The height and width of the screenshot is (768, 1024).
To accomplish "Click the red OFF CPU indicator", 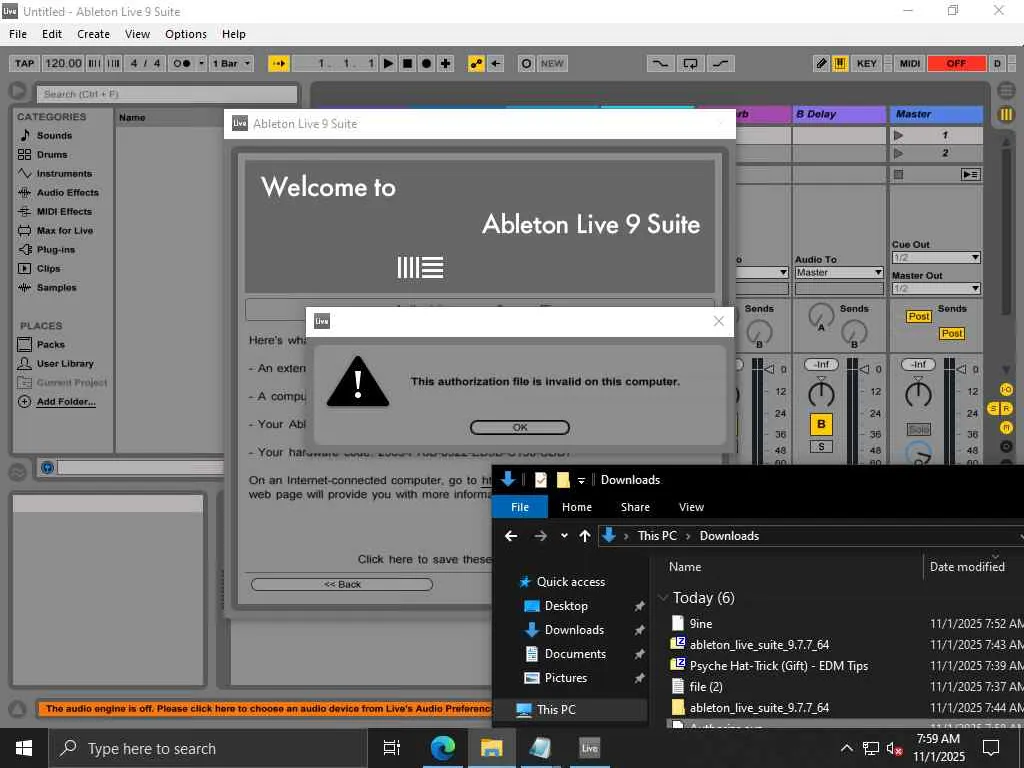I will [x=956, y=63].
